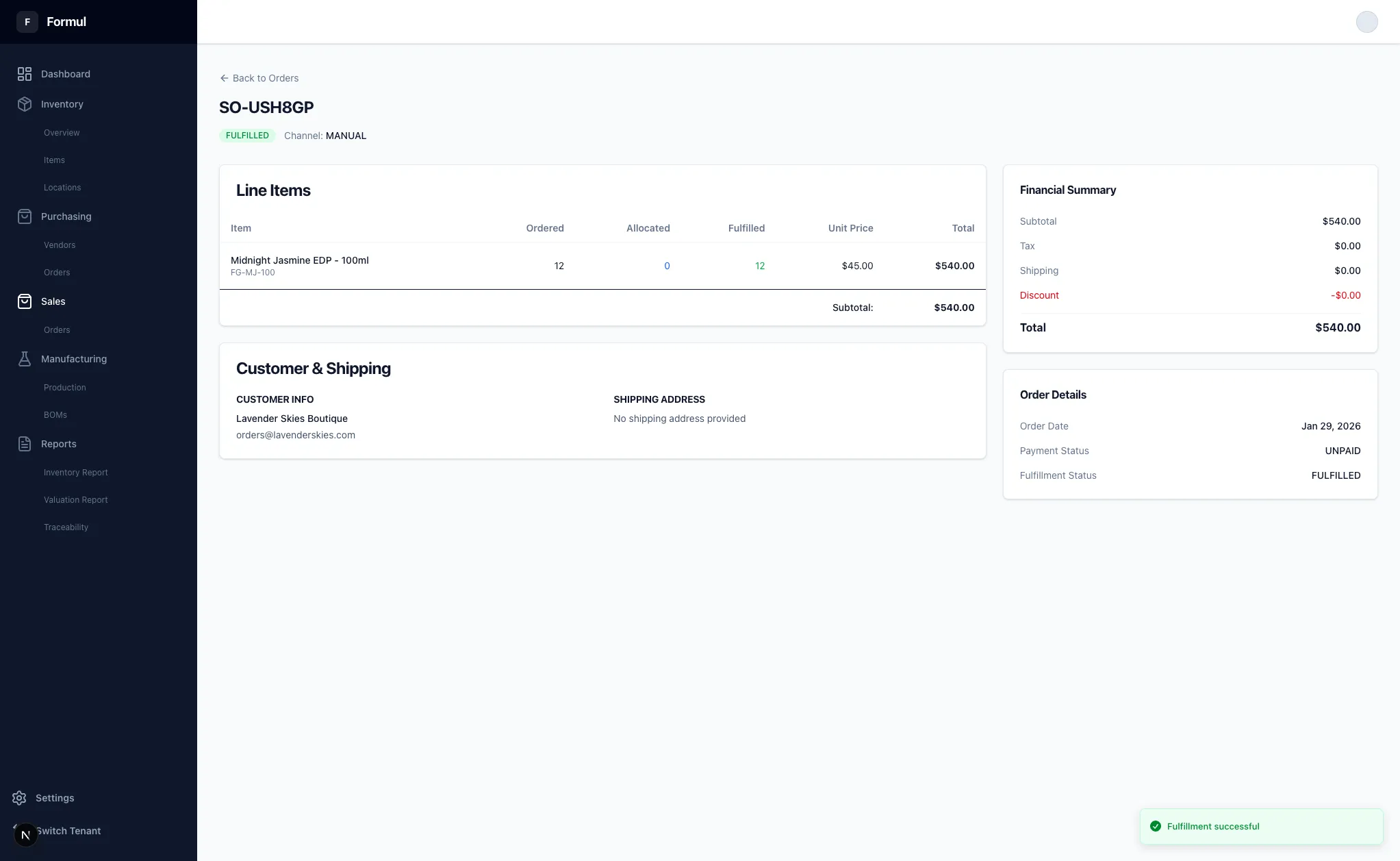
Task: Click the green success checkmark icon
Action: coord(1156,826)
